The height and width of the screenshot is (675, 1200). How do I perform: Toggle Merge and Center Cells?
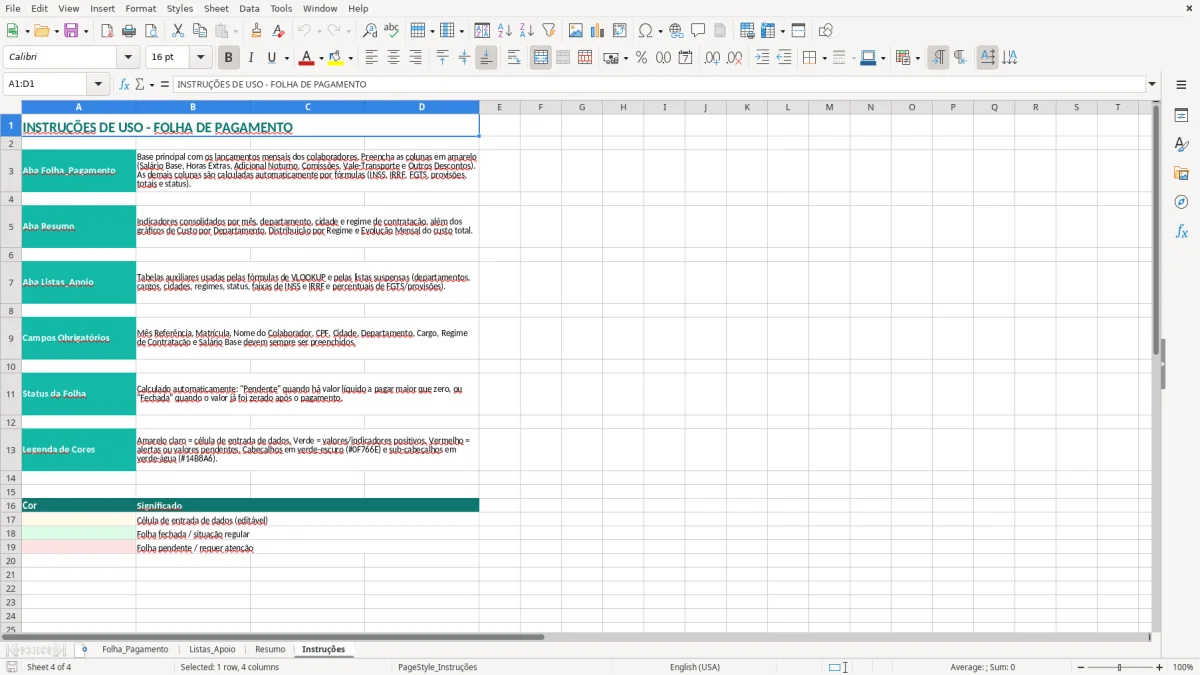[x=541, y=58]
